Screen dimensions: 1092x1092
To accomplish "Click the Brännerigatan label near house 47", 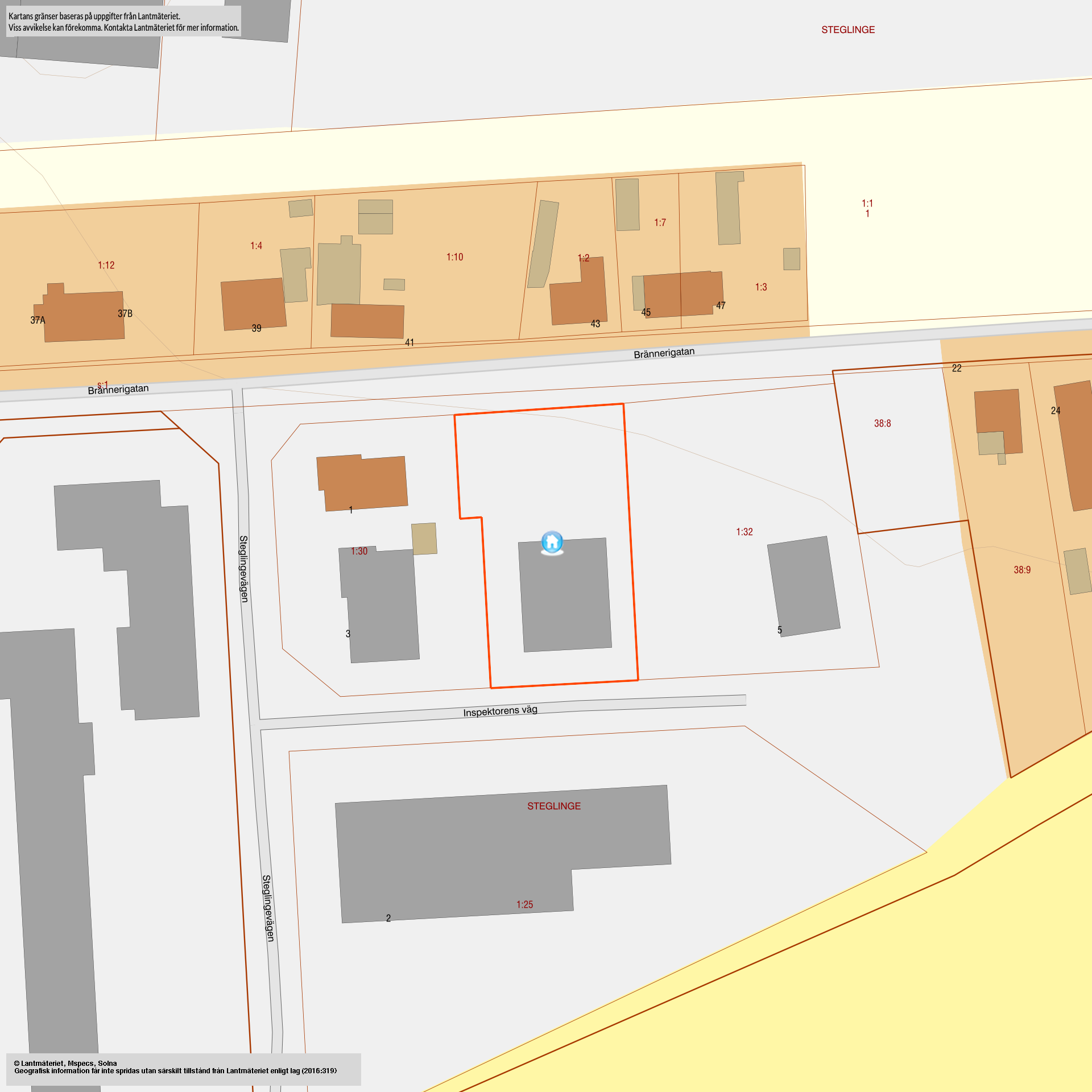I will (664, 353).
